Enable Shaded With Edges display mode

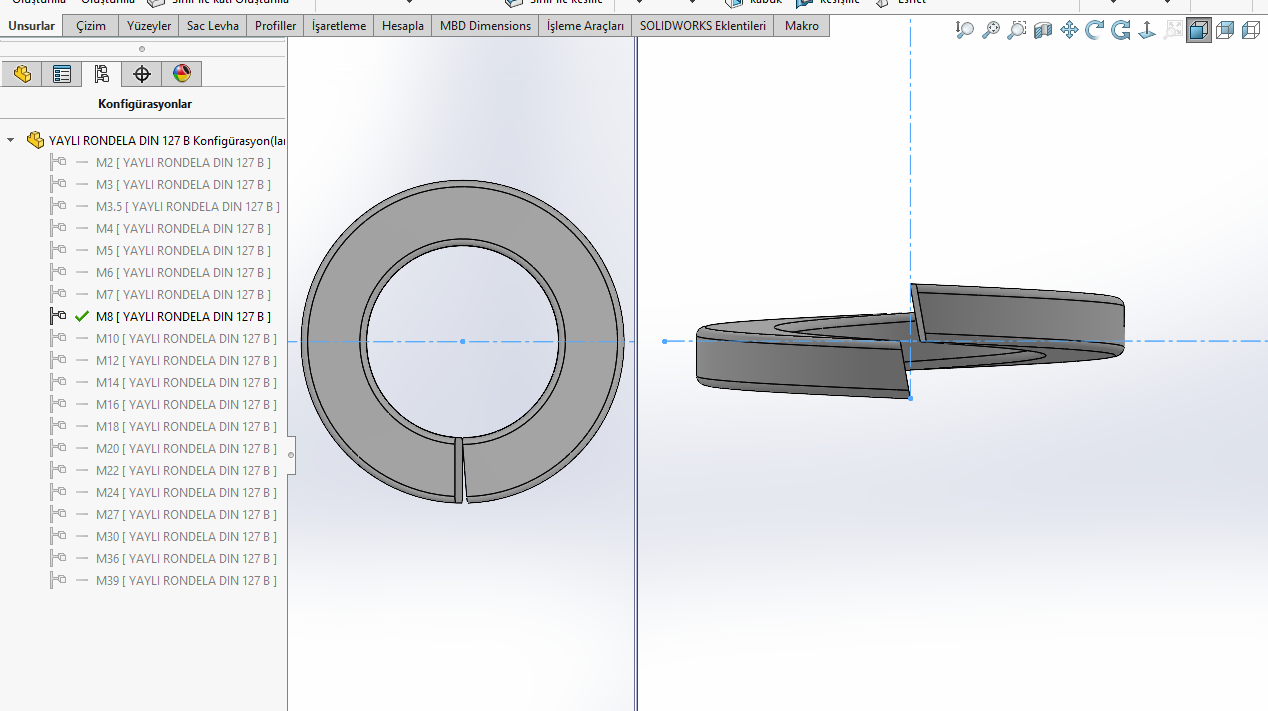coord(1198,30)
